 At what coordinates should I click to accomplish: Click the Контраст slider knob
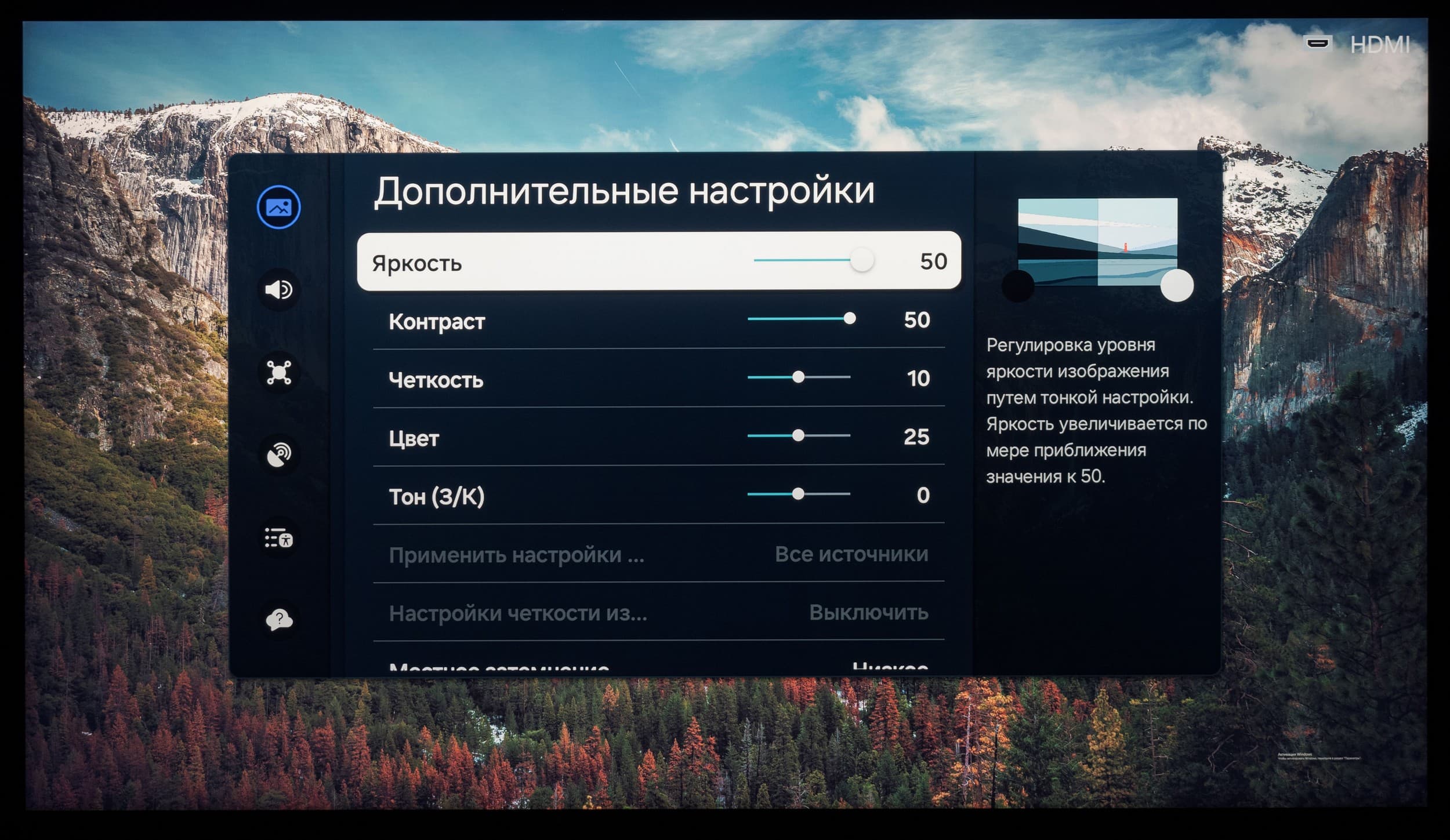(850, 318)
